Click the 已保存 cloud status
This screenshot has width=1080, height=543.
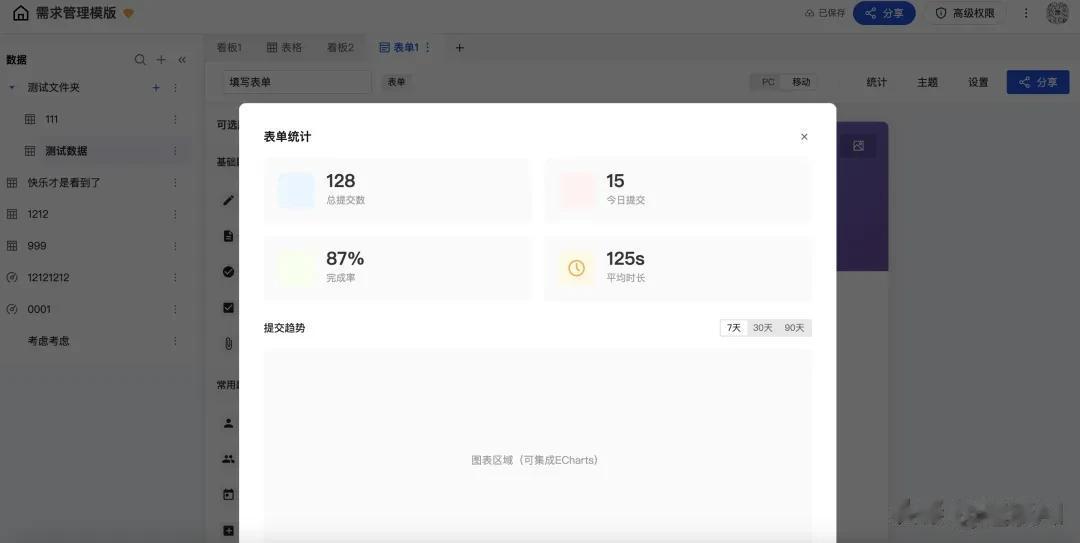coord(824,13)
